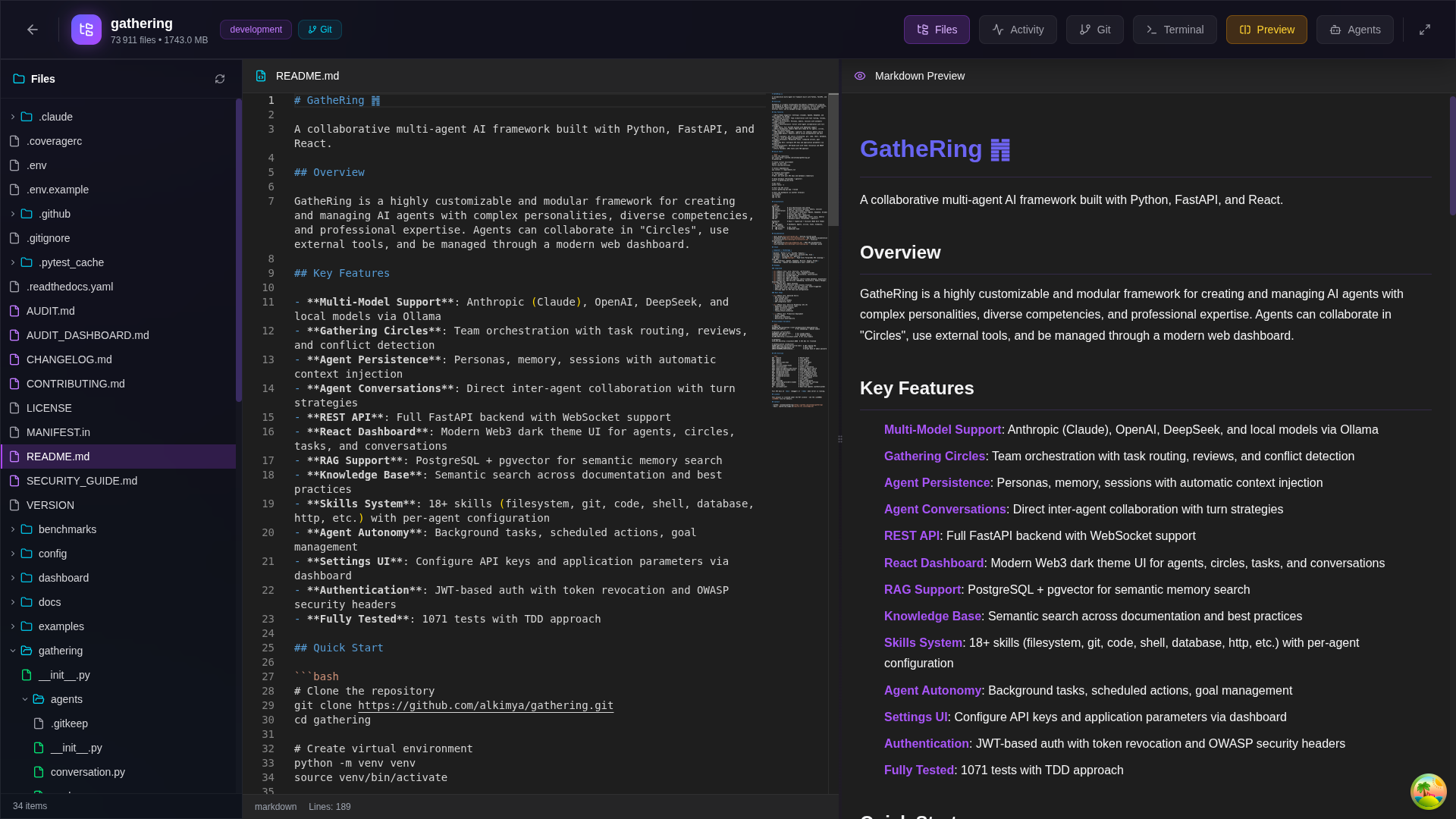Click the development branch badge
Screen dimensions: 1456x819
coord(256,30)
